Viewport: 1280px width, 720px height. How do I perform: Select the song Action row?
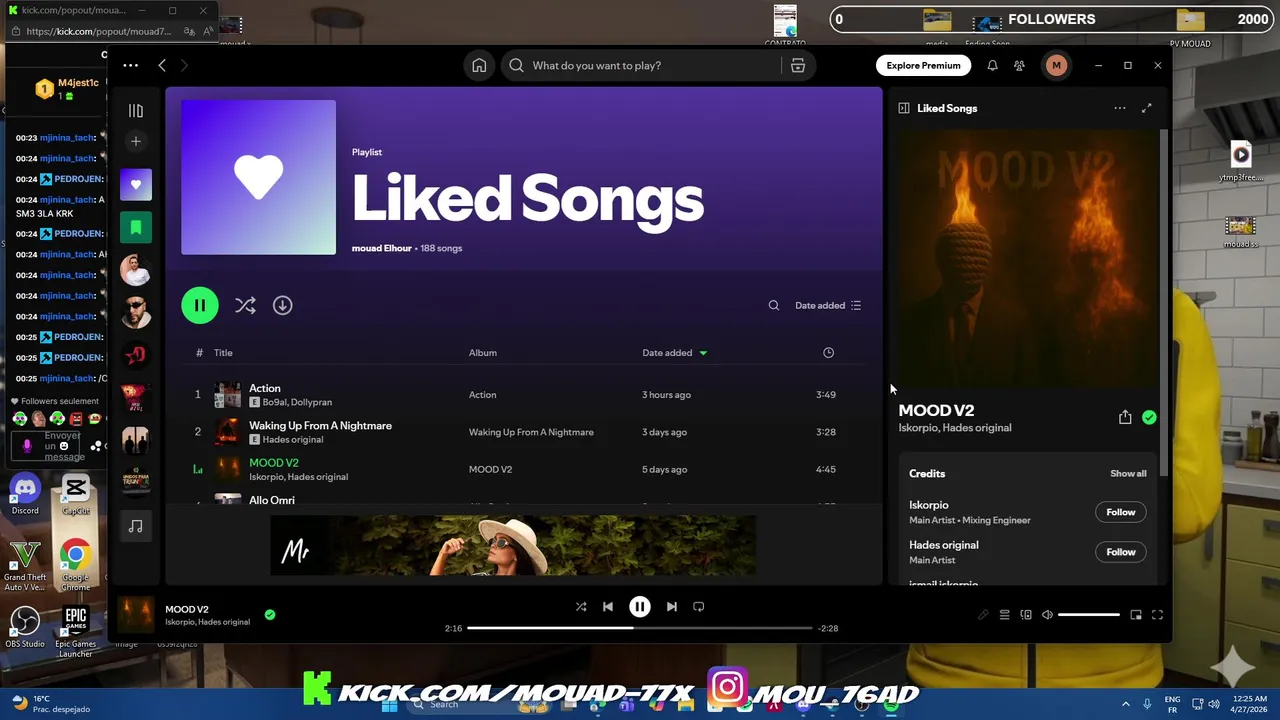point(522,395)
